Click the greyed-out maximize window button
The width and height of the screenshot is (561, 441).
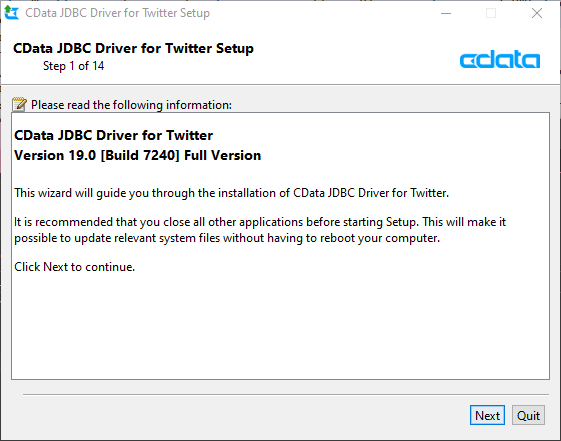491,13
